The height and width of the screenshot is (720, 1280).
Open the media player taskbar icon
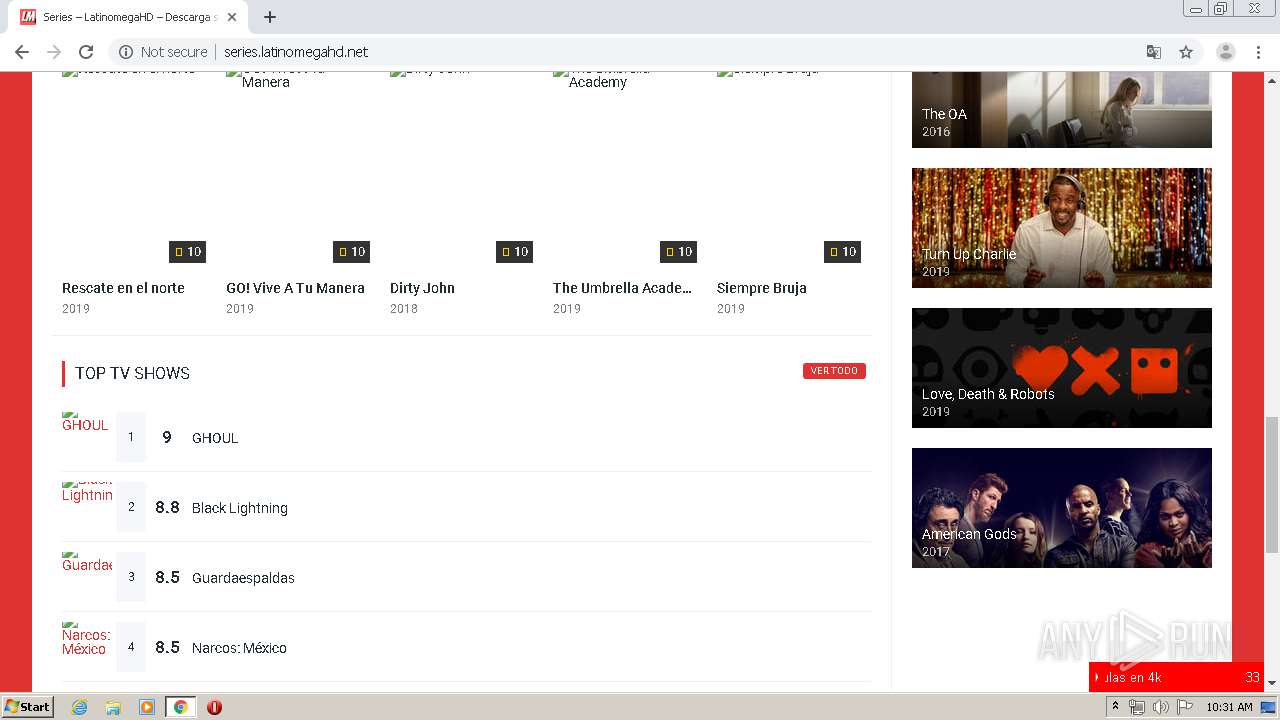click(147, 707)
